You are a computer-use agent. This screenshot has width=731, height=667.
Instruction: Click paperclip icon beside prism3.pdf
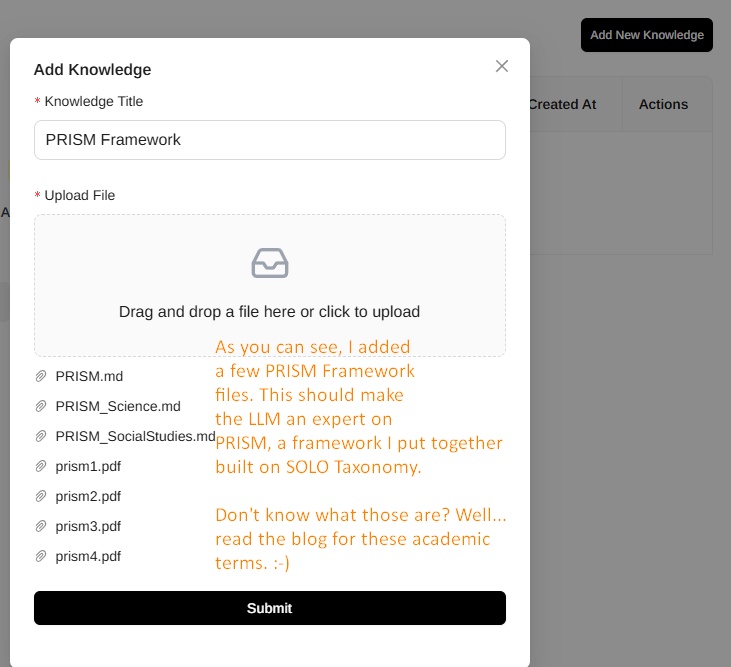[x=41, y=526]
